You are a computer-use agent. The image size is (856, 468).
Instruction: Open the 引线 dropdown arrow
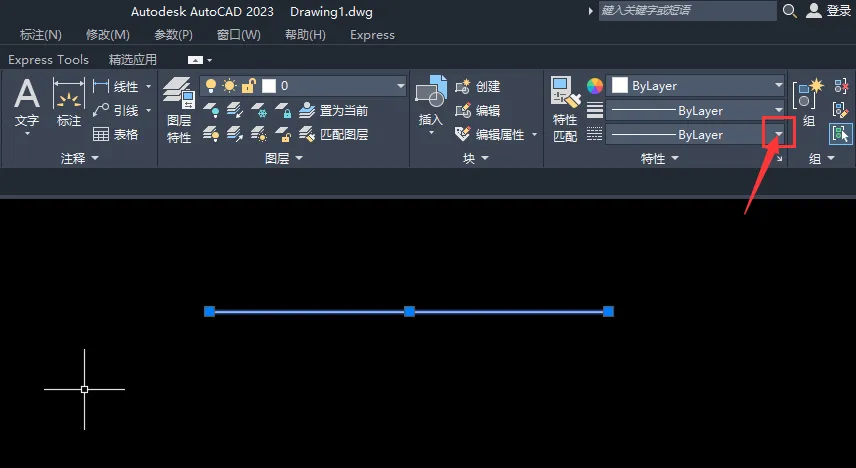click(x=148, y=110)
